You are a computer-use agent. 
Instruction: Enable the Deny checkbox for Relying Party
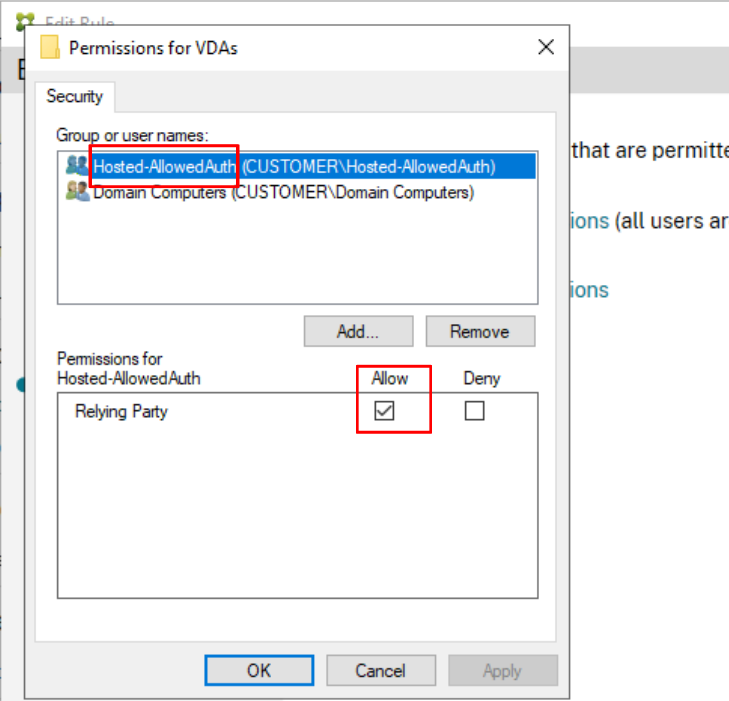pyautogui.click(x=474, y=411)
